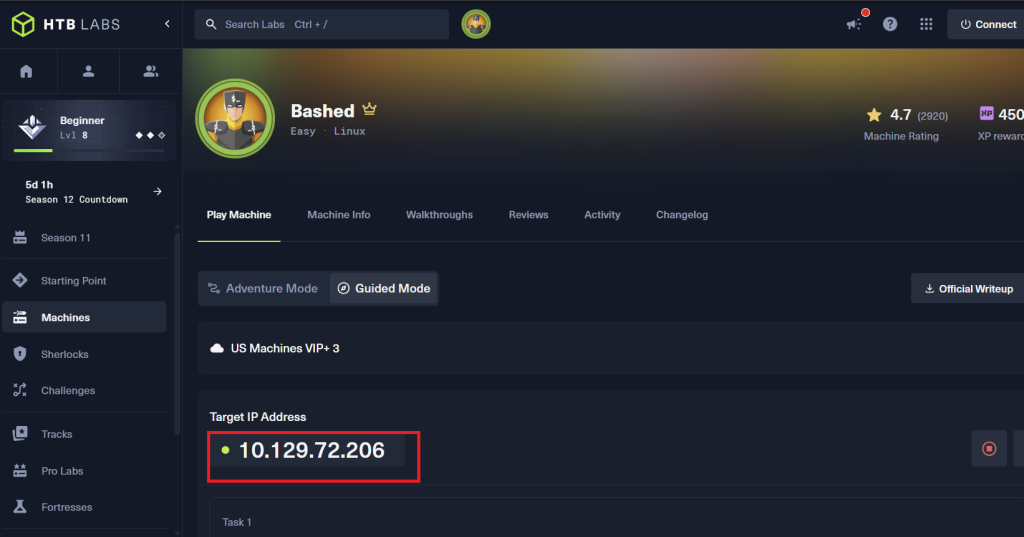Click the large Bashed machine avatar

click(235, 119)
